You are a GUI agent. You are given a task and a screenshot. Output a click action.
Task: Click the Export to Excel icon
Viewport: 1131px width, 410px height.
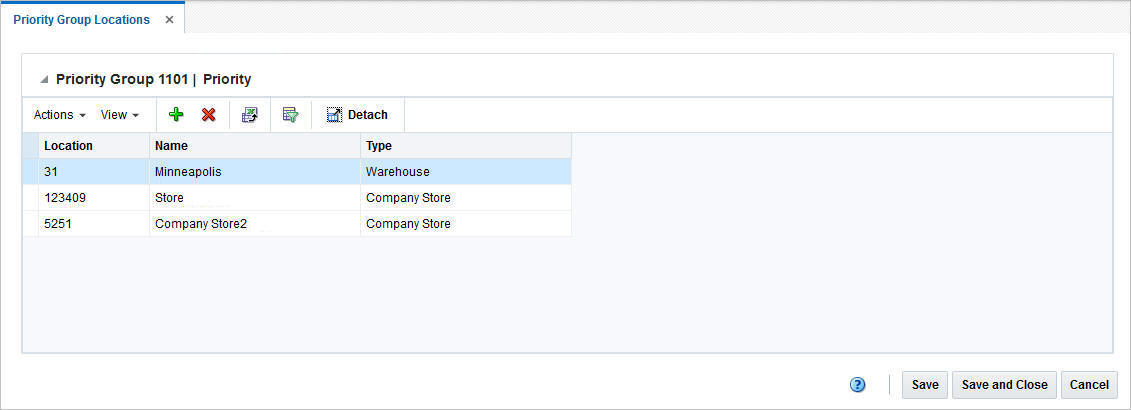pyautogui.click(x=250, y=115)
